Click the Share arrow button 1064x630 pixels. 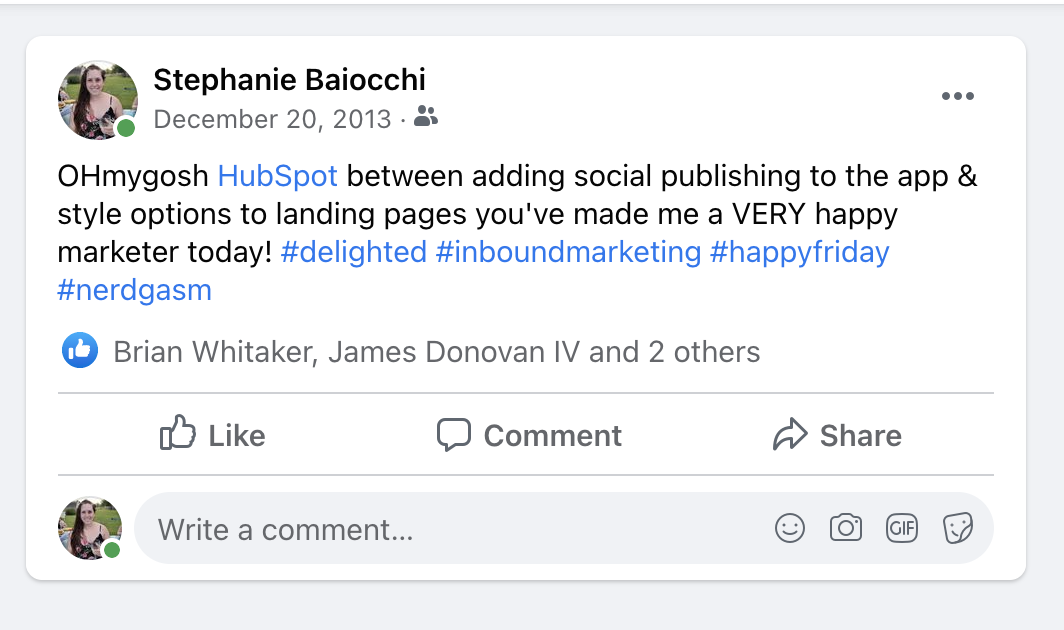pos(837,434)
